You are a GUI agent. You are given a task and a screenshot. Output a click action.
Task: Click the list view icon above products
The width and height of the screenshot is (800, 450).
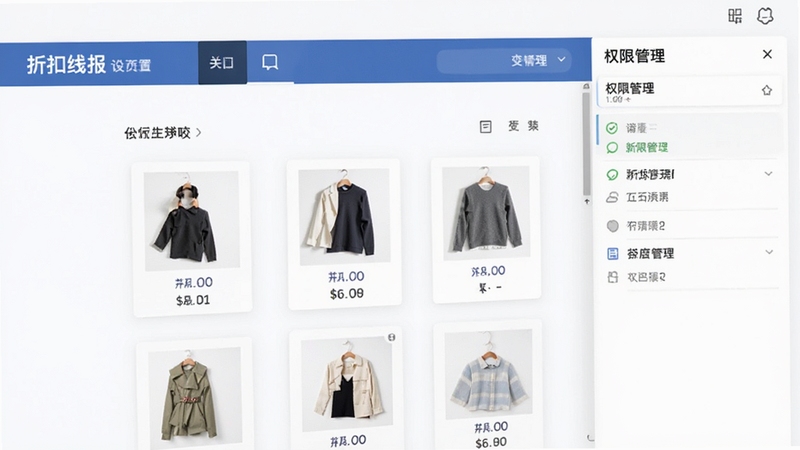tap(485, 127)
